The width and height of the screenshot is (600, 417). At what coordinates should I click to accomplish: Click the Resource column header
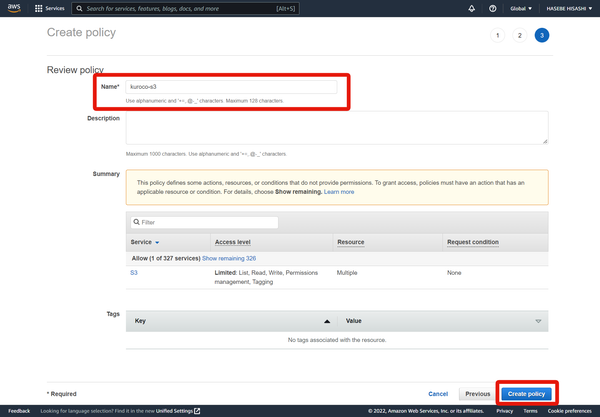point(351,242)
